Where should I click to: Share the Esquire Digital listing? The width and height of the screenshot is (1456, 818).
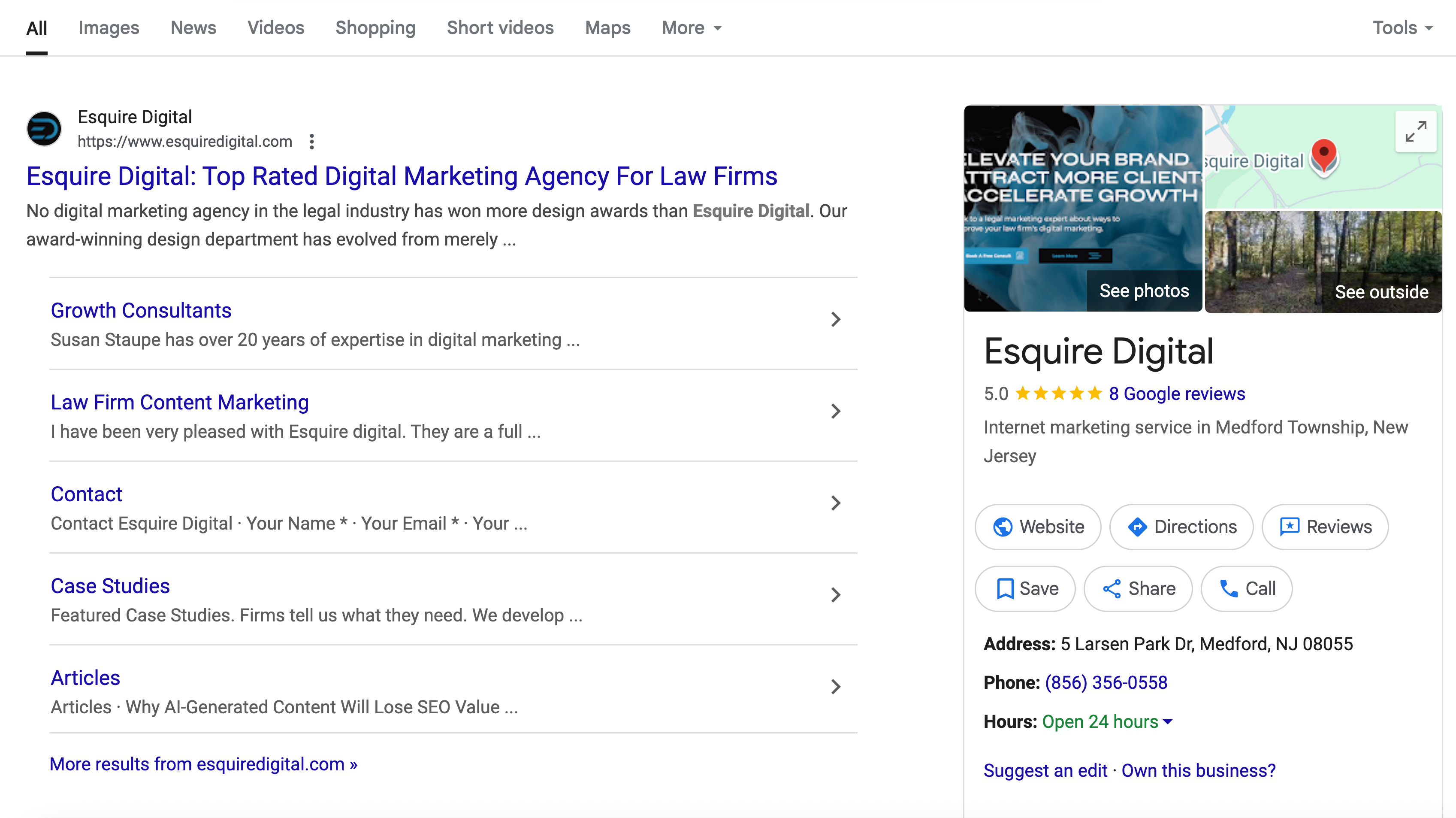point(1138,588)
